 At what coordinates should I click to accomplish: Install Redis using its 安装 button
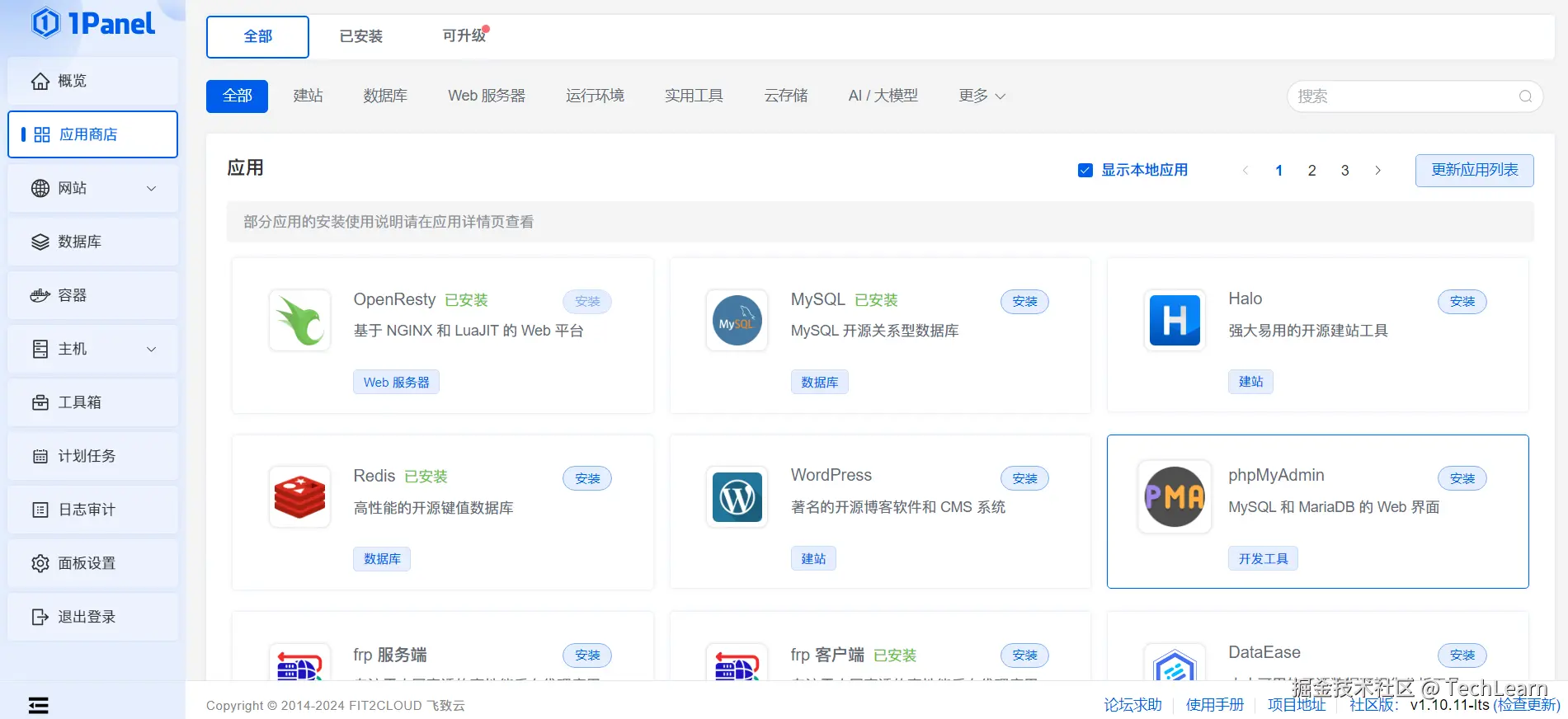tap(587, 478)
